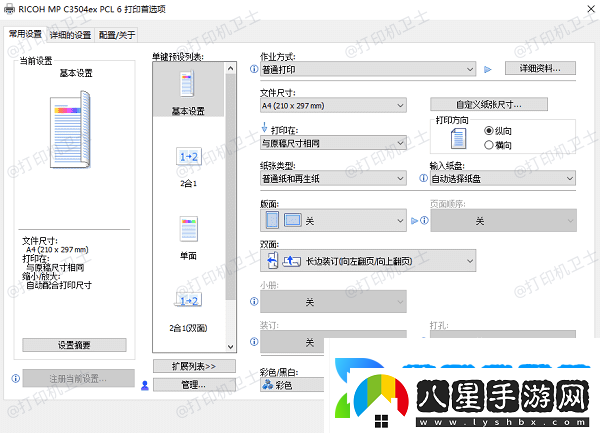This screenshot has height=433, width=600.
Task: Open the 输入纸盘 自动选择纸盘 dropdown
Action: 503,179
